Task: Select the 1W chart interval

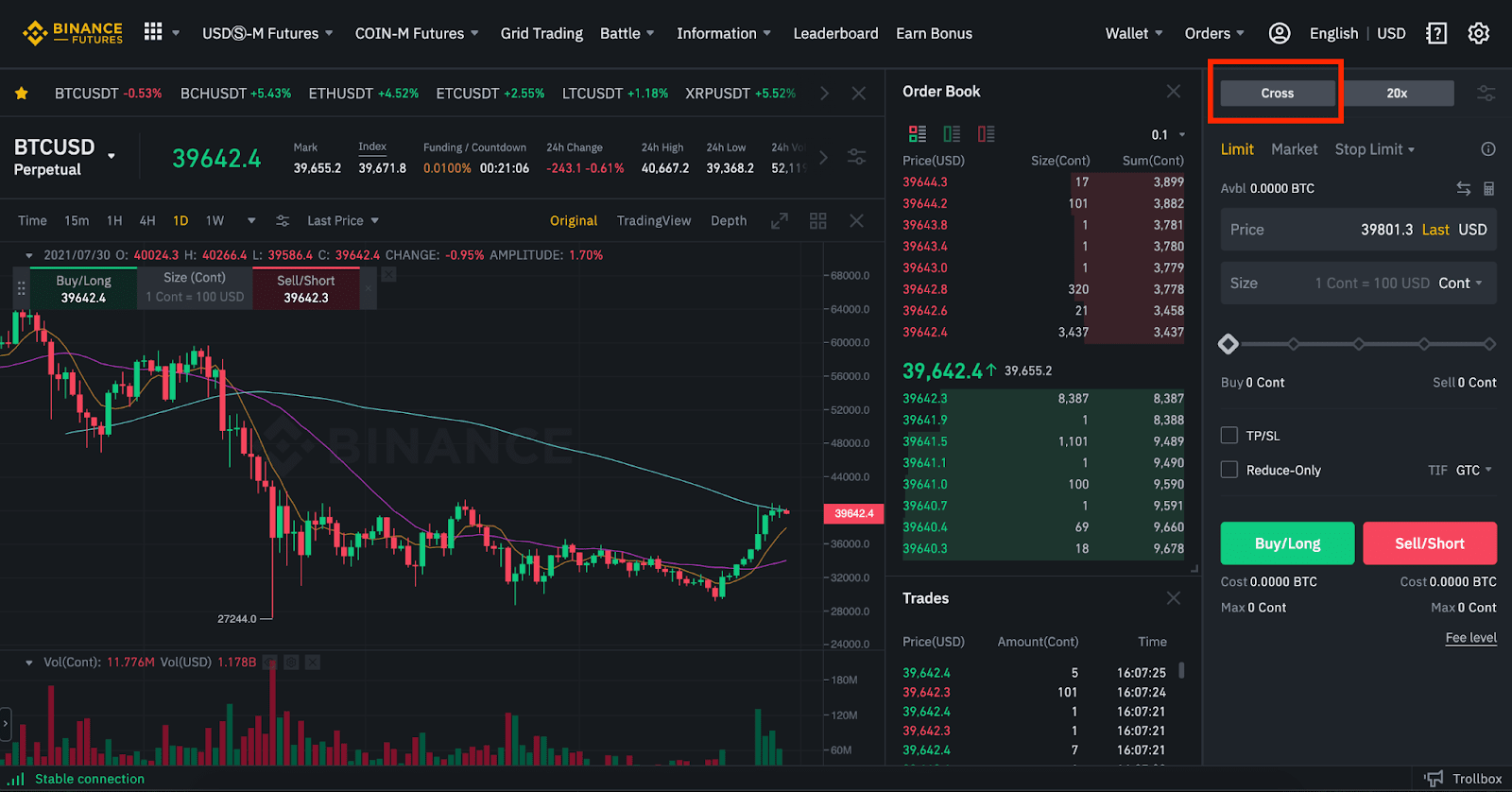Action: 215,220
